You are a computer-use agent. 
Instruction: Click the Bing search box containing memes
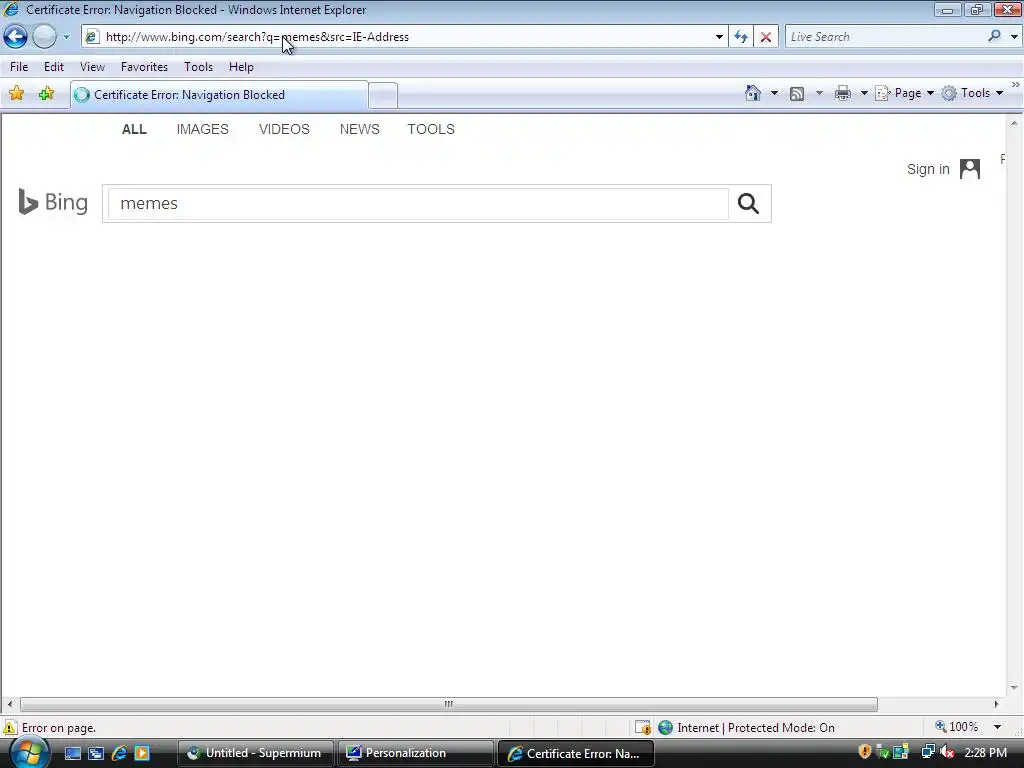click(x=418, y=204)
